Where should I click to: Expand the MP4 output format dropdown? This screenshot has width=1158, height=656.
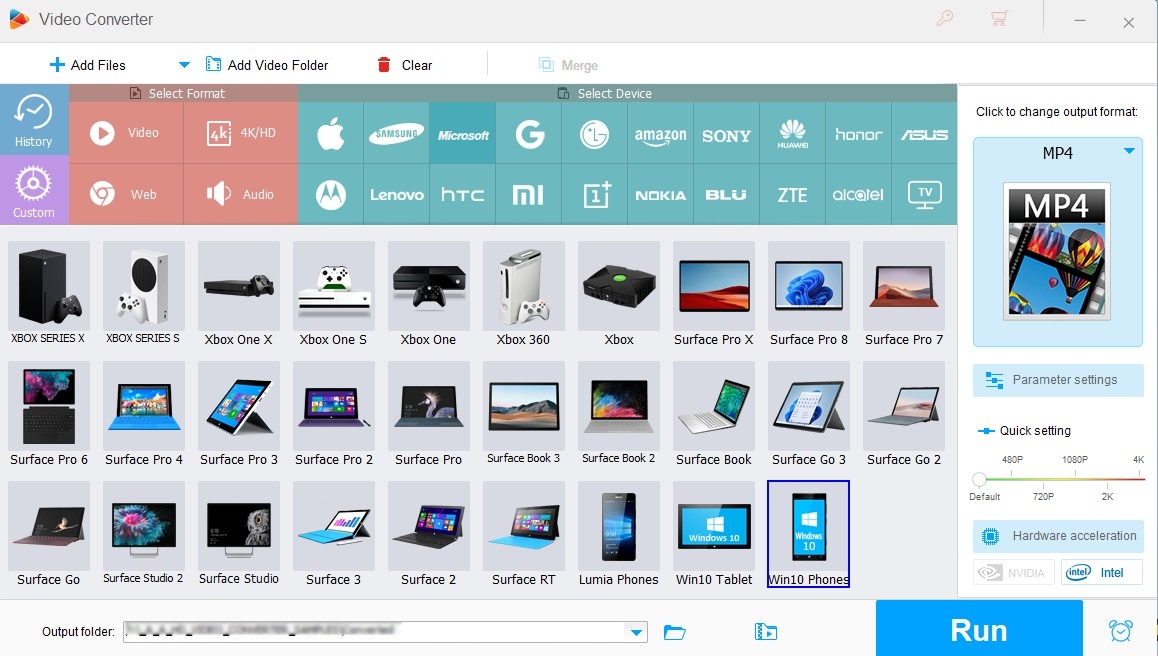(x=1129, y=152)
